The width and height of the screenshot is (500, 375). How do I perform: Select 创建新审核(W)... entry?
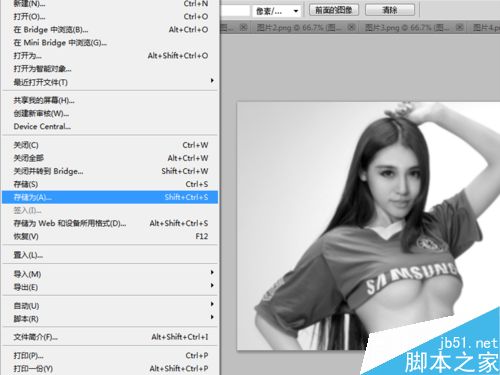[110, 113]
